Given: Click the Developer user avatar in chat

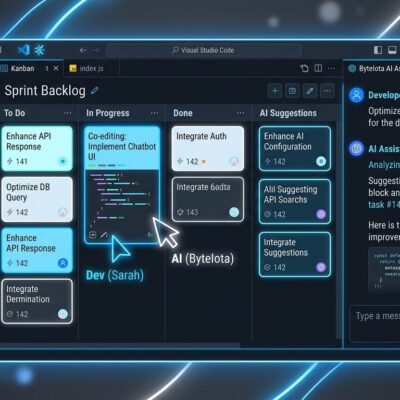Looking at the screenshot, I should [356, 95].
